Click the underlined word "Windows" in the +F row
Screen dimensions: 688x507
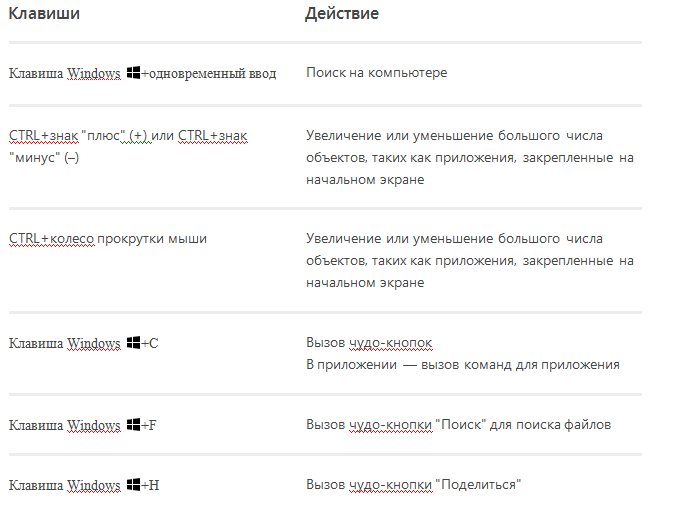(94, 425)
